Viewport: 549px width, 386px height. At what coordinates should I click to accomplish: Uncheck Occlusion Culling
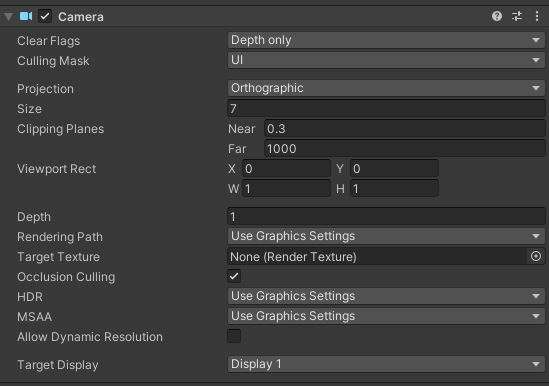pos(234,276)
